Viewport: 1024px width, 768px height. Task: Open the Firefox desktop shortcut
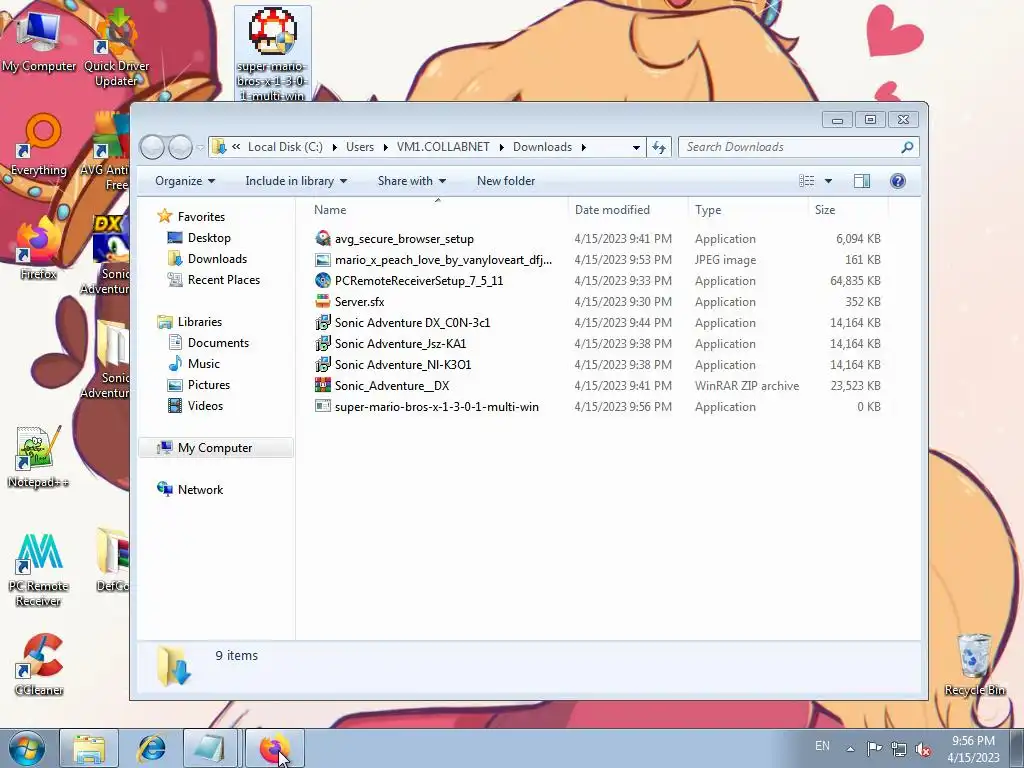click(x=39, y=249)
